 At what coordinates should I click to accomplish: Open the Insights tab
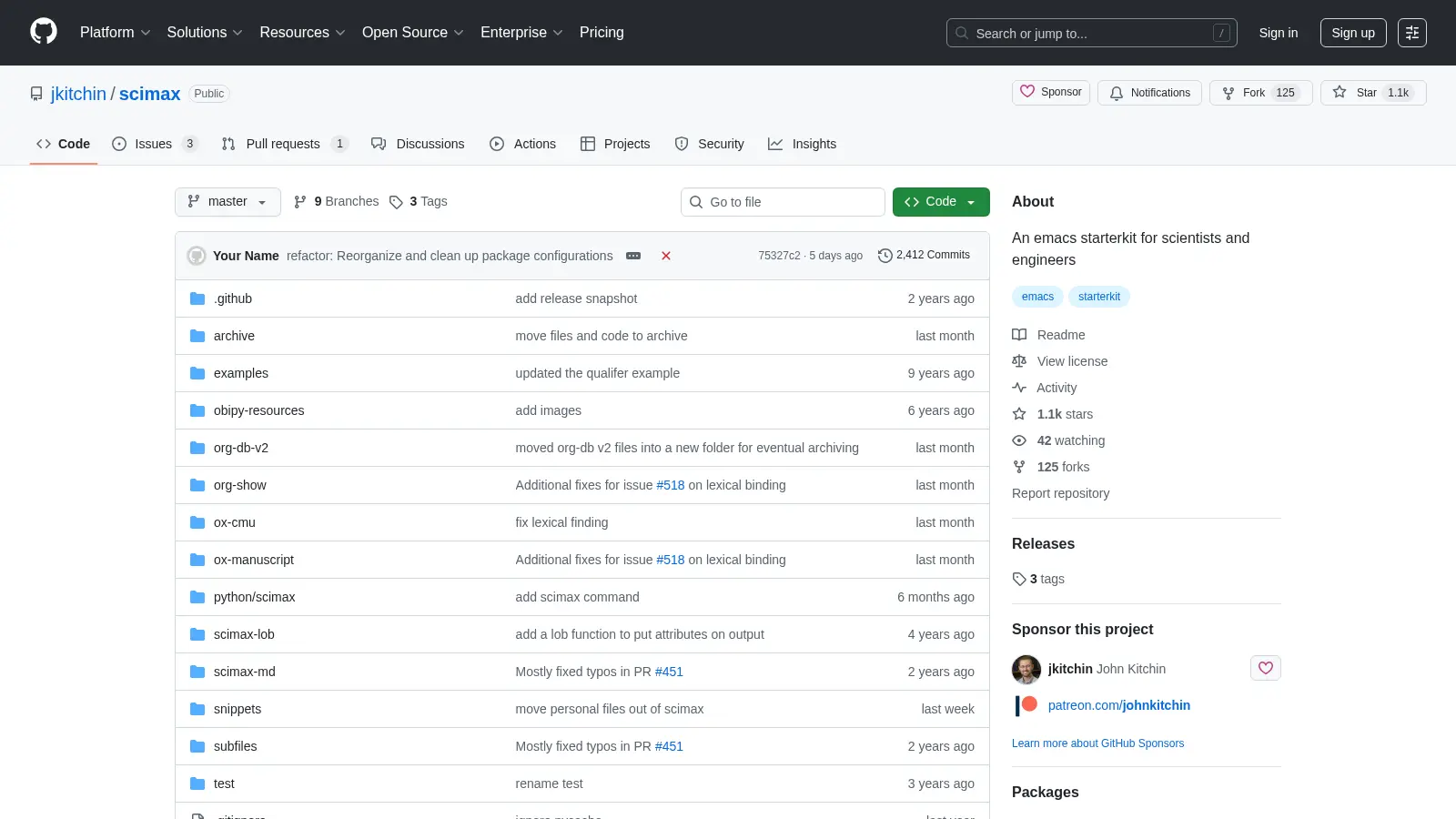click(802, 144)
